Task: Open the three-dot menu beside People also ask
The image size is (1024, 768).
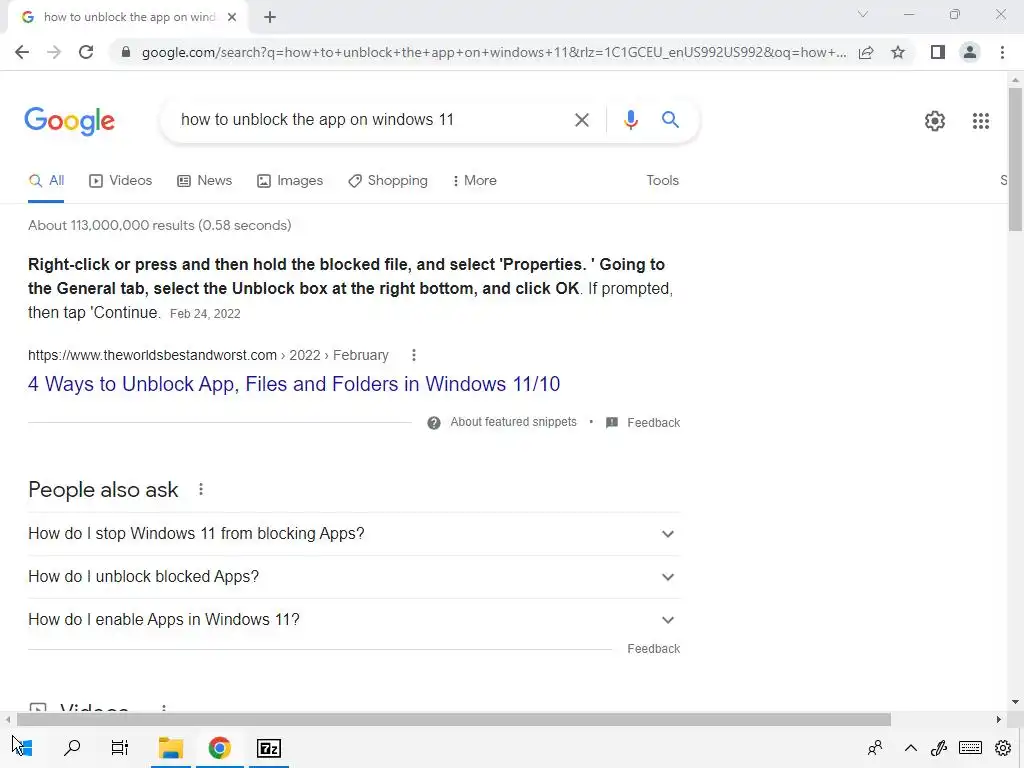Action: (201, 489)
